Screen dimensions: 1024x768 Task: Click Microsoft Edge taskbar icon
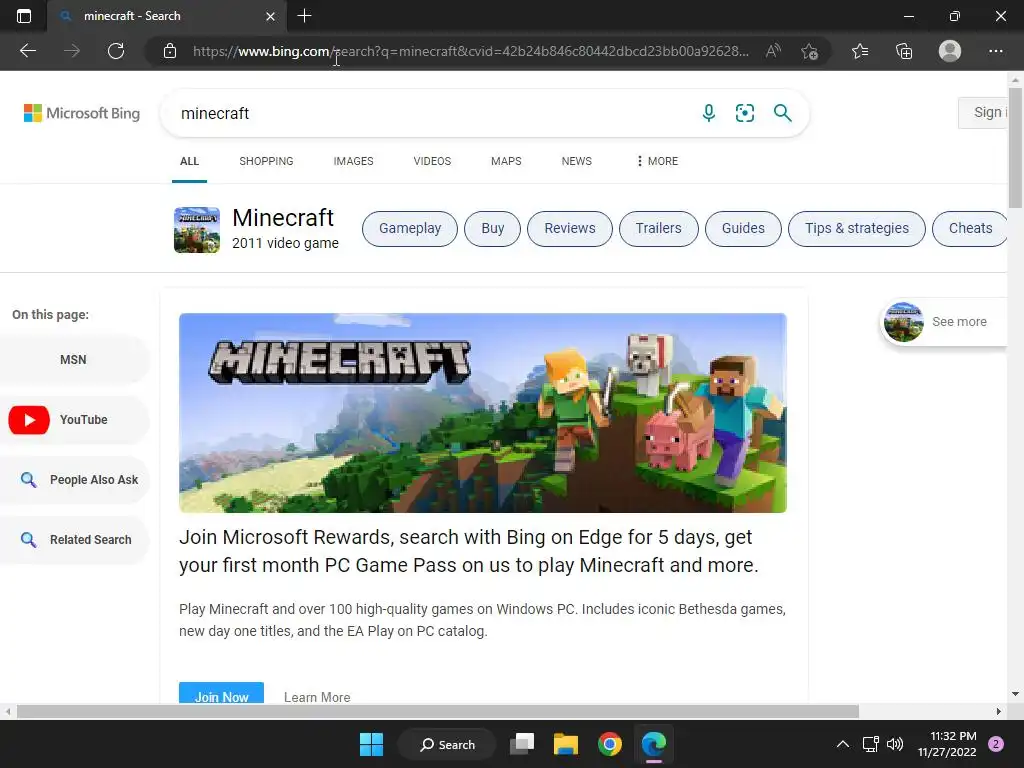pos(654,744)
